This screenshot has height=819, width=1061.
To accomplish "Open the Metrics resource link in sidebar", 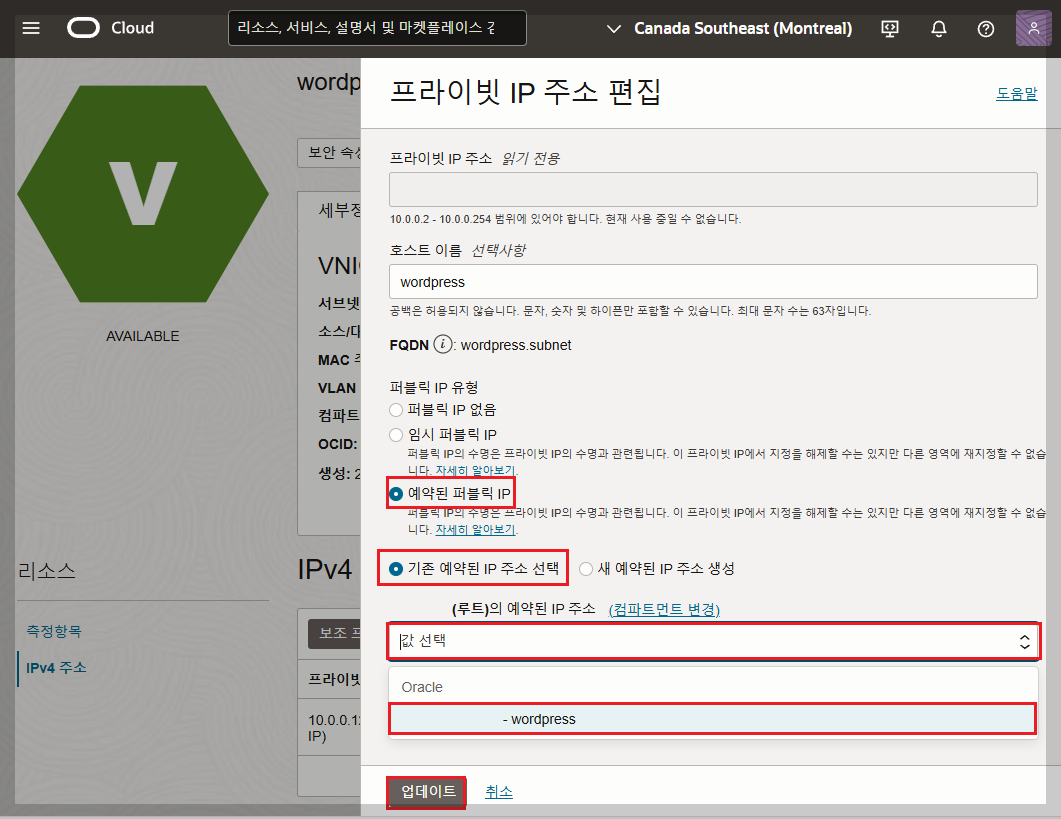I will click(53, 632).
